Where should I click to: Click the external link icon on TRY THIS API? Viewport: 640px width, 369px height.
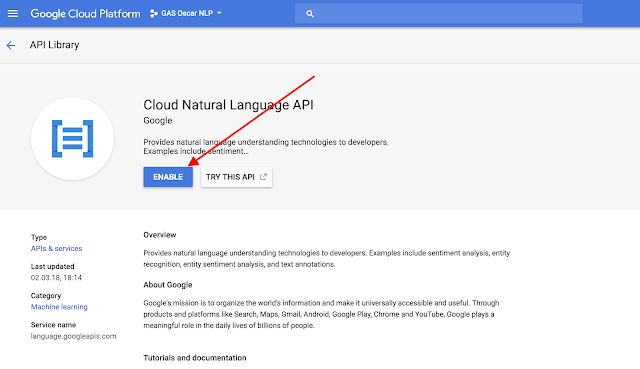point(263,177)
